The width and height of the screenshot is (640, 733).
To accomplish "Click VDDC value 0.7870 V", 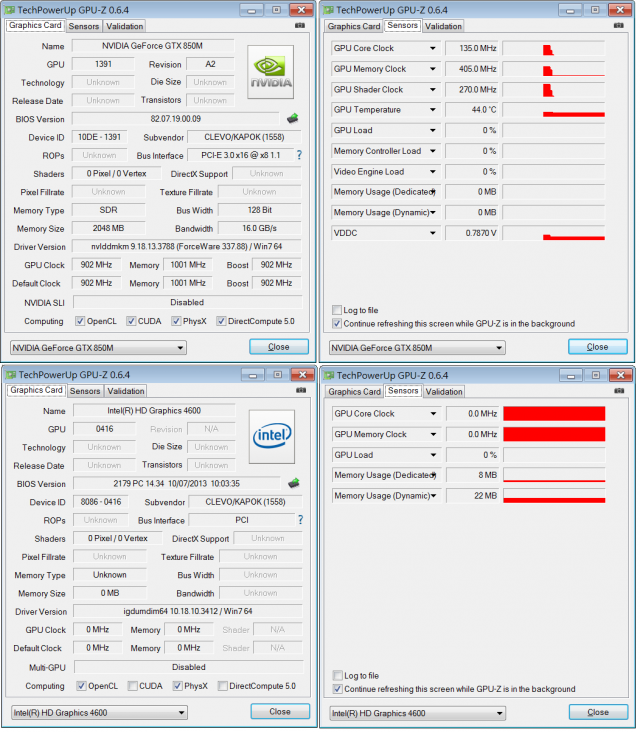I will click(x=472, y=233).
